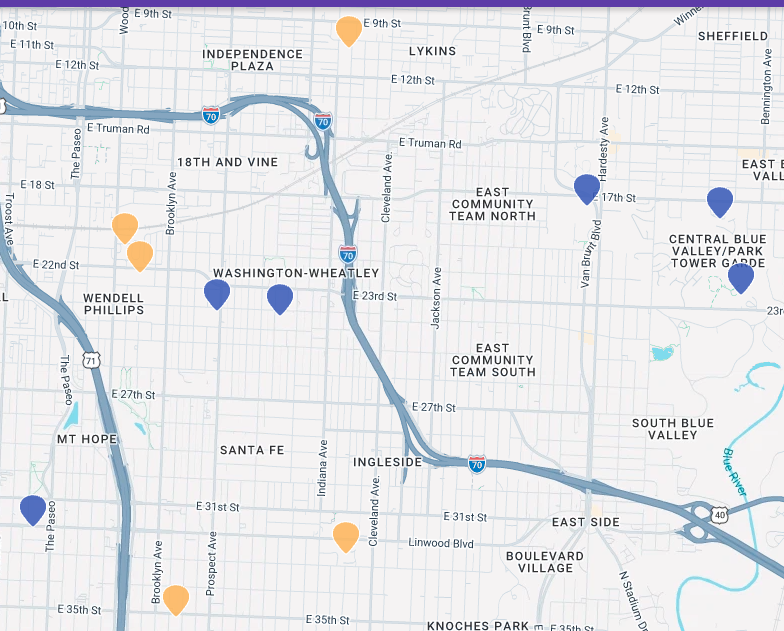
Task: Click the US 40 highway shield
Action: click(720, 514)
